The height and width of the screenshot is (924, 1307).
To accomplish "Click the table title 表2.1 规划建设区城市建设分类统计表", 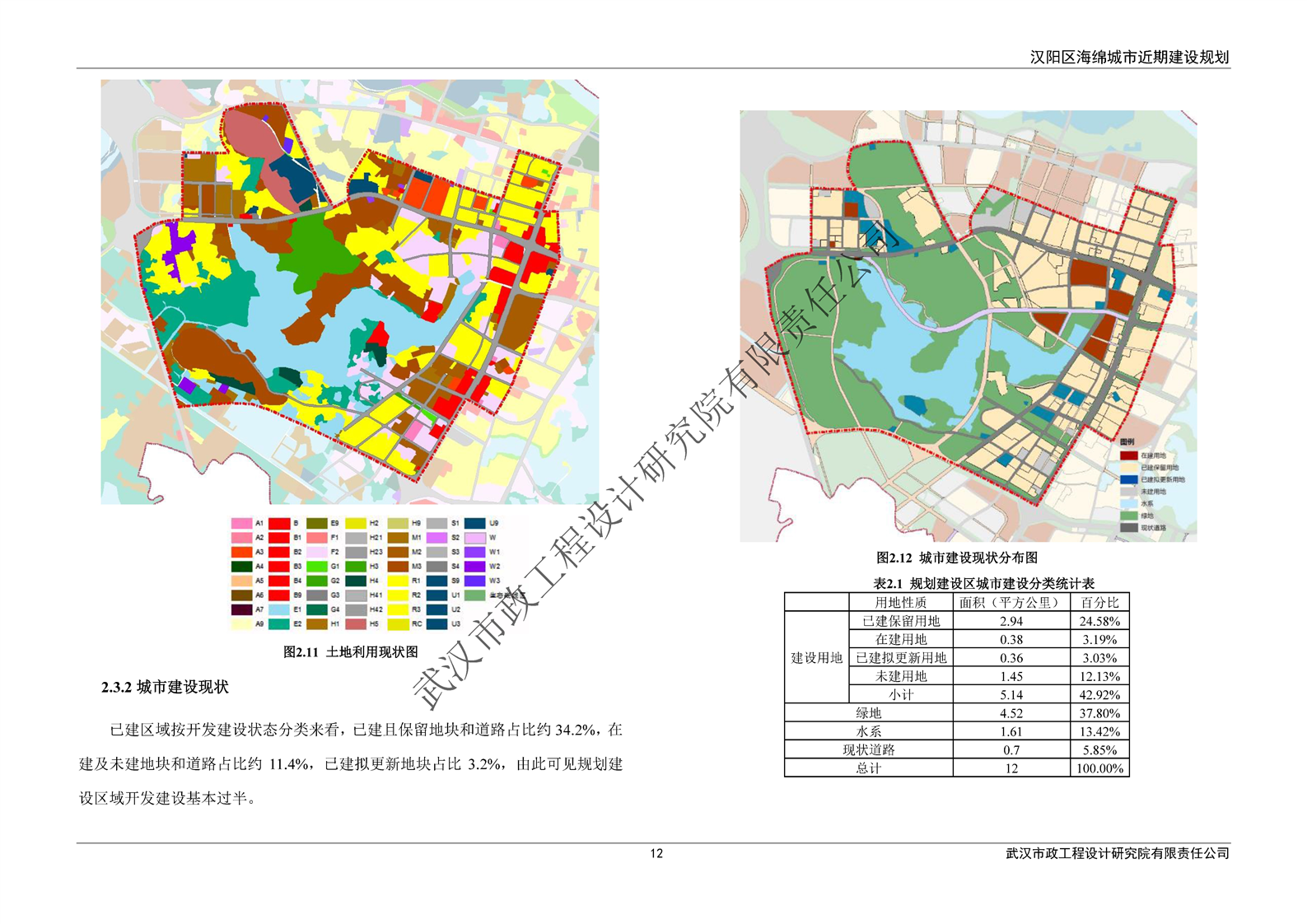I will [983, 583].
